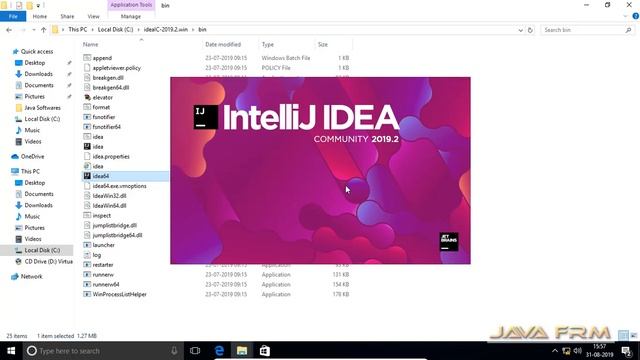Open Downloads under Quick access
Viewport: 640px width, 360px height.
pyautogui.click(x=38, y=74)
